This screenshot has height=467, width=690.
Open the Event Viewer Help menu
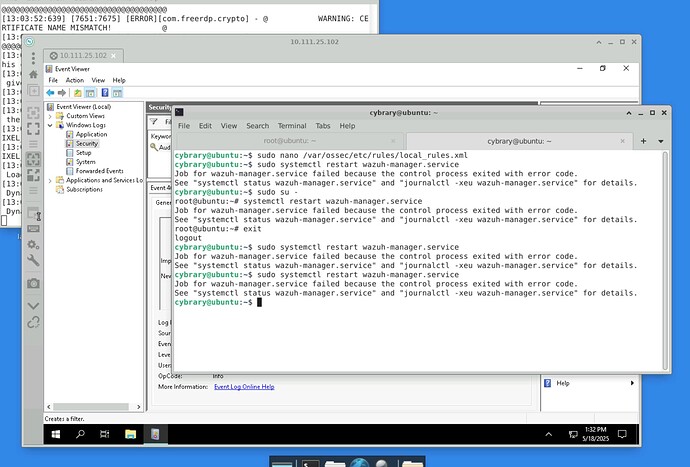(x=119, y=80)
